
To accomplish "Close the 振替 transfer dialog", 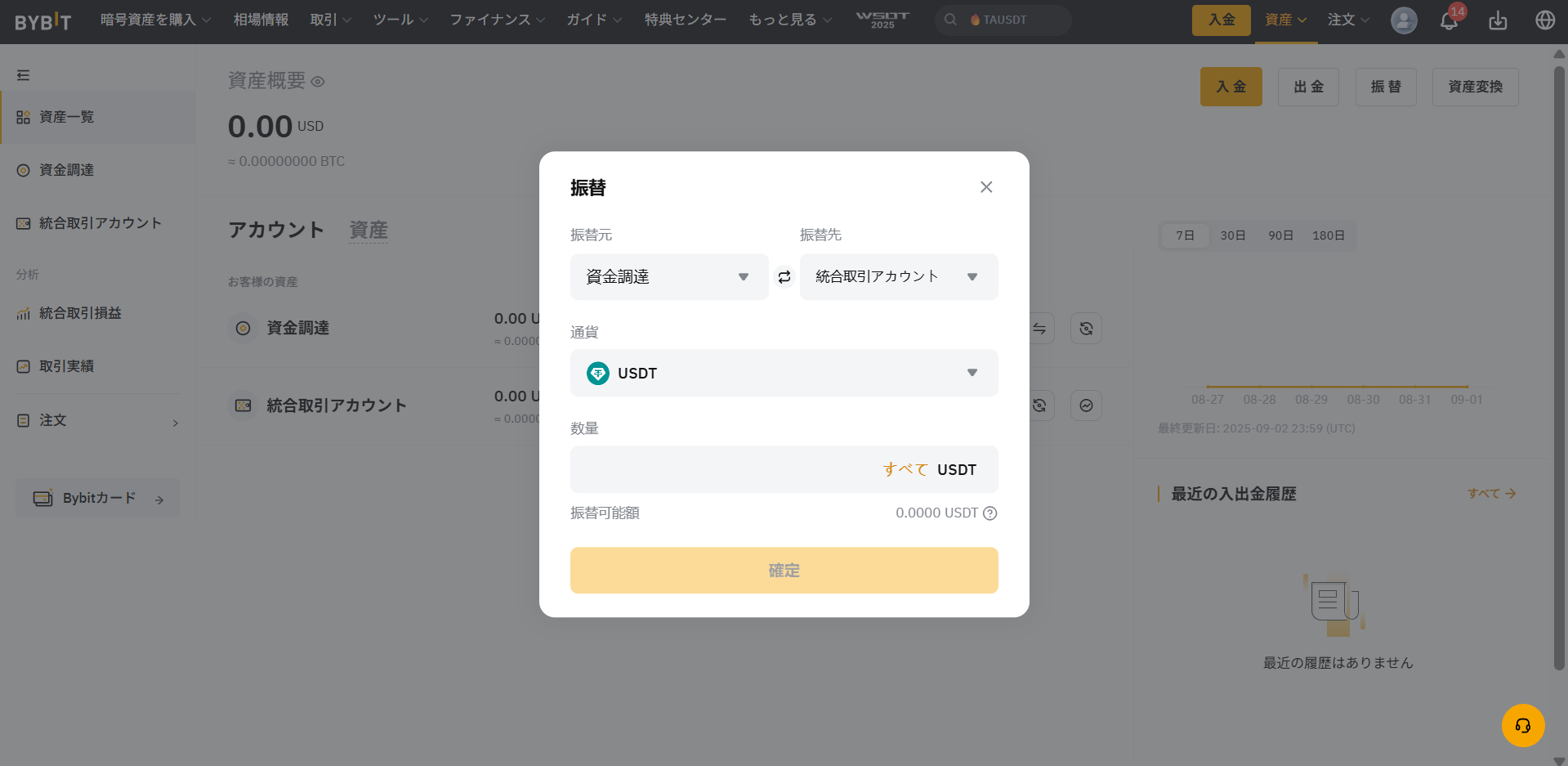I will tap(986, 187).
